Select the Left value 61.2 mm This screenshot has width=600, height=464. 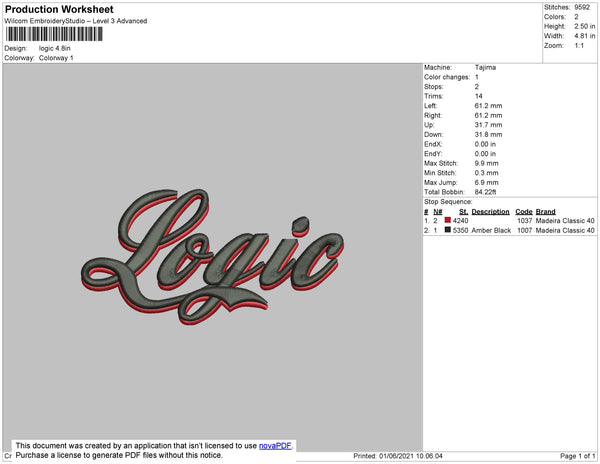click(488, 106)
